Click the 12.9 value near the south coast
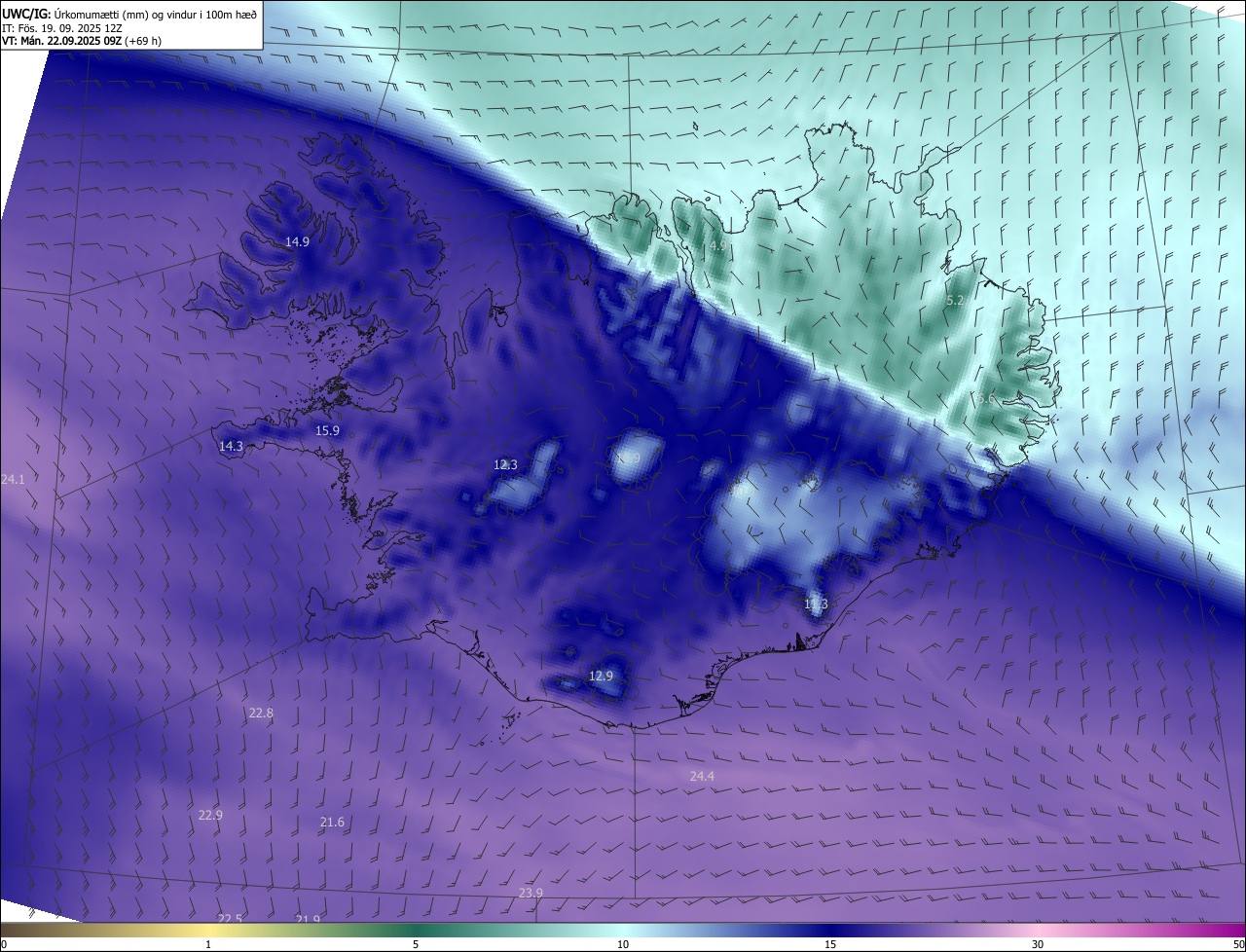Viewport: 1246px width, 952px height. pos(602,676)
